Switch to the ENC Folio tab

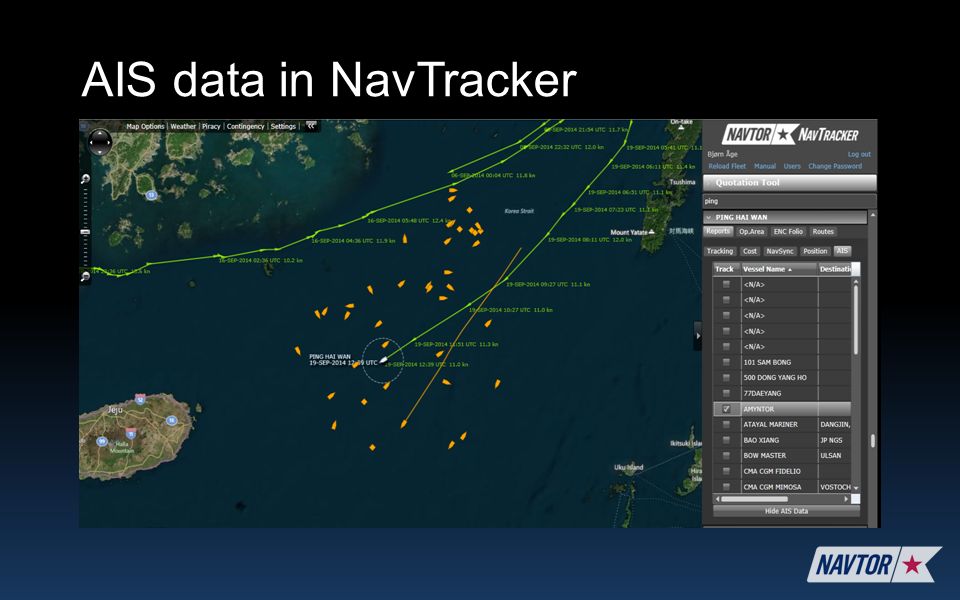[788, 231]
